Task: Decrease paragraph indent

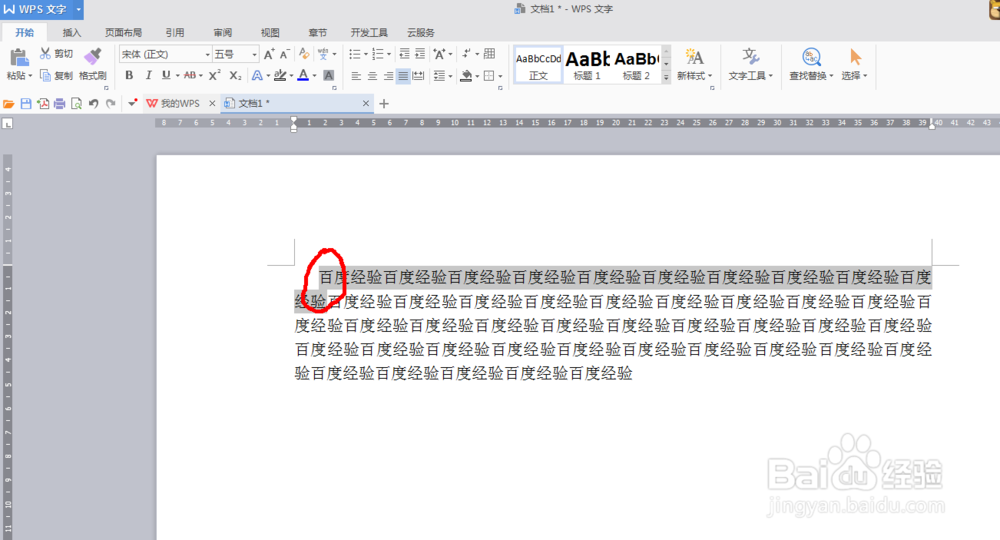Action: [x=404, y=54]
